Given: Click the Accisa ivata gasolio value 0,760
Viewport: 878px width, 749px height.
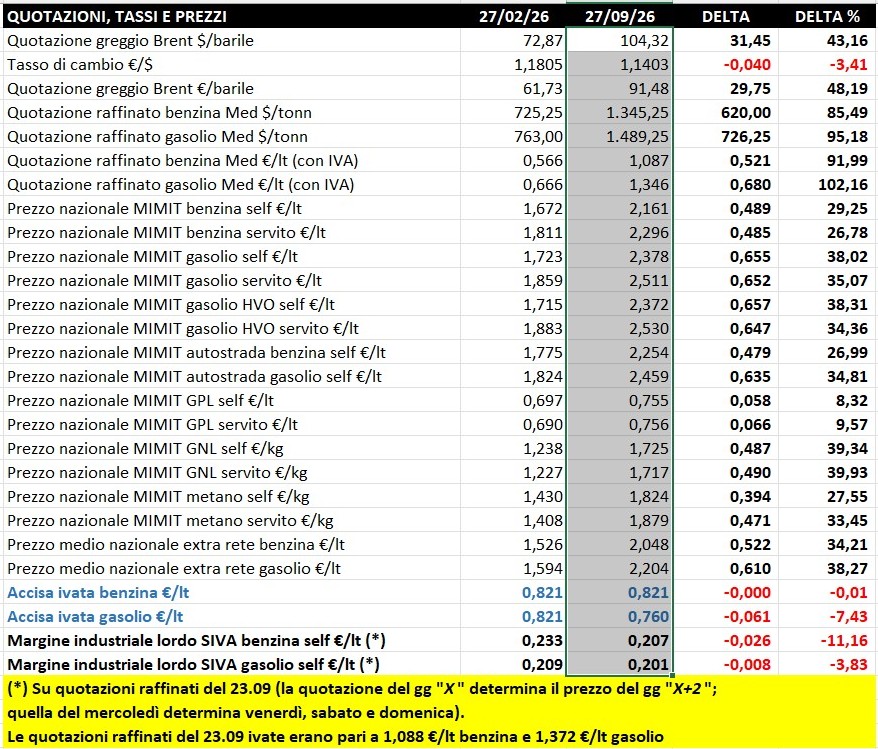Looking at the screenshot, I should (619, 616).
